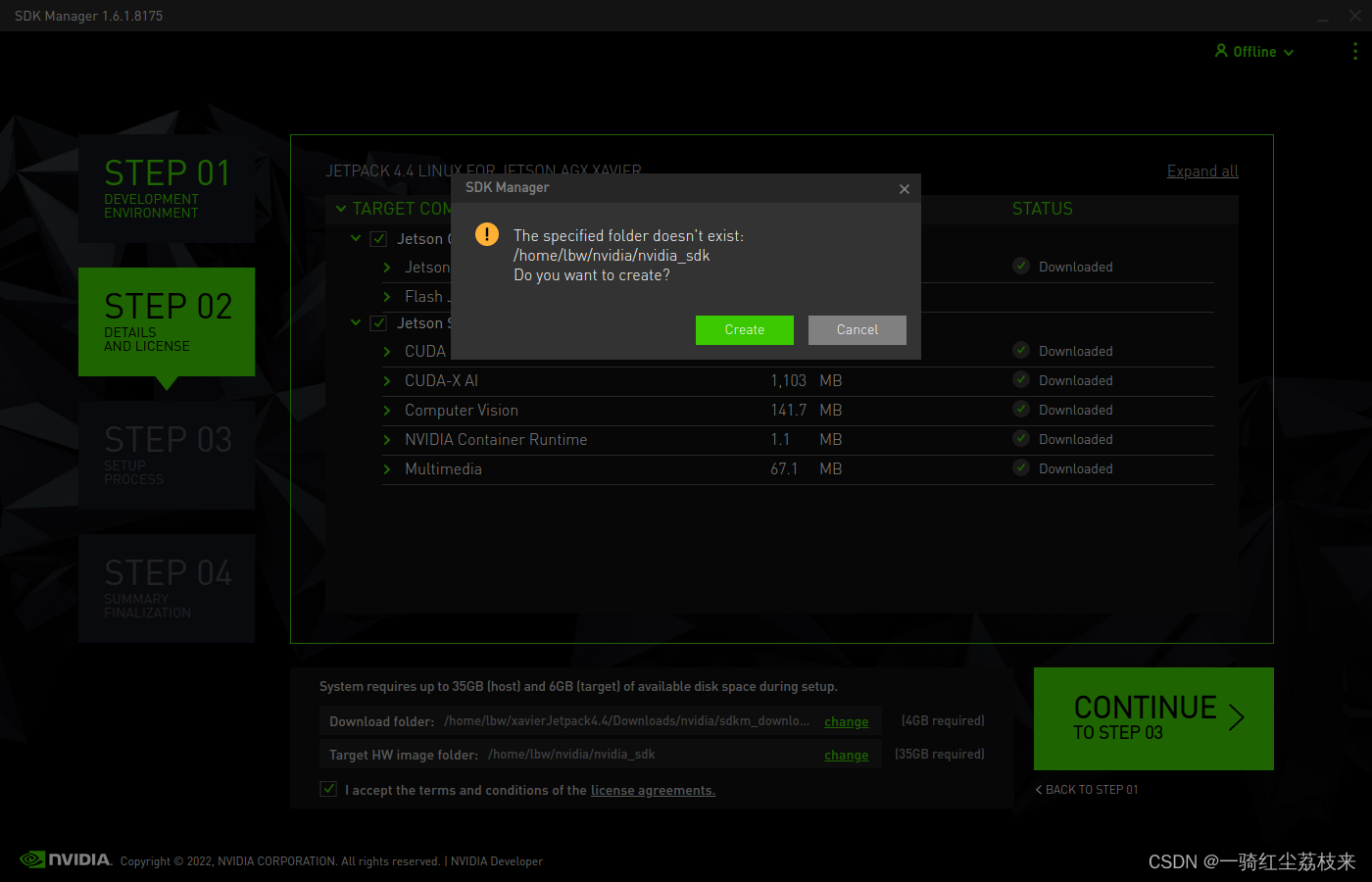Open the Offline status dropdown
1372x882 pixels.
pos(1289,52)
